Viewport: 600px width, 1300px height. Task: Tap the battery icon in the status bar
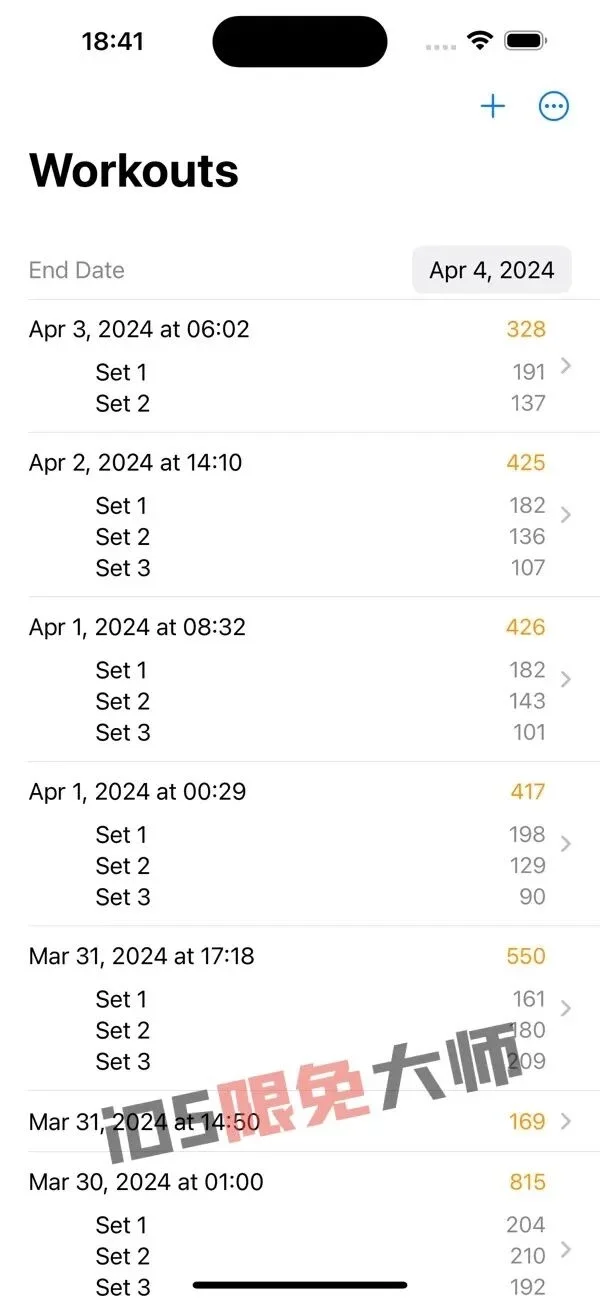point(524,41)
